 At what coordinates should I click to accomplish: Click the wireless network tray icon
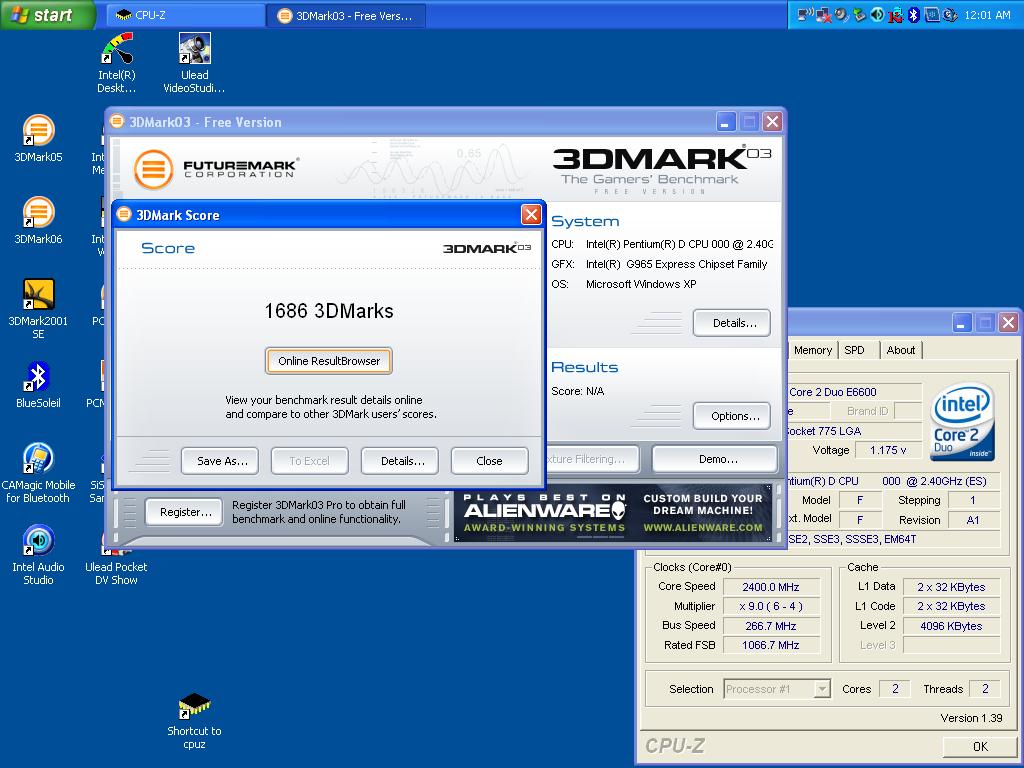[x=806, y=14]
